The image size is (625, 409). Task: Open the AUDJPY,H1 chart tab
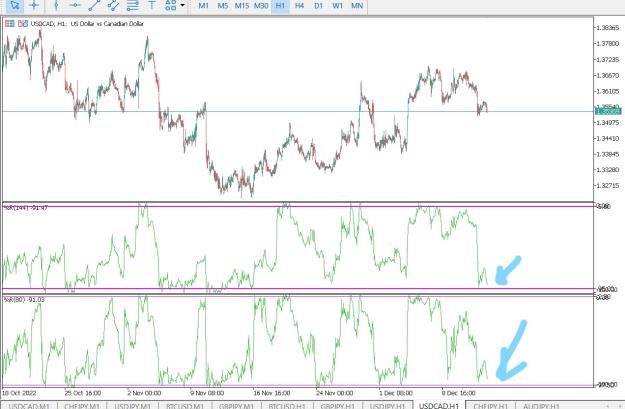(541, 405)
